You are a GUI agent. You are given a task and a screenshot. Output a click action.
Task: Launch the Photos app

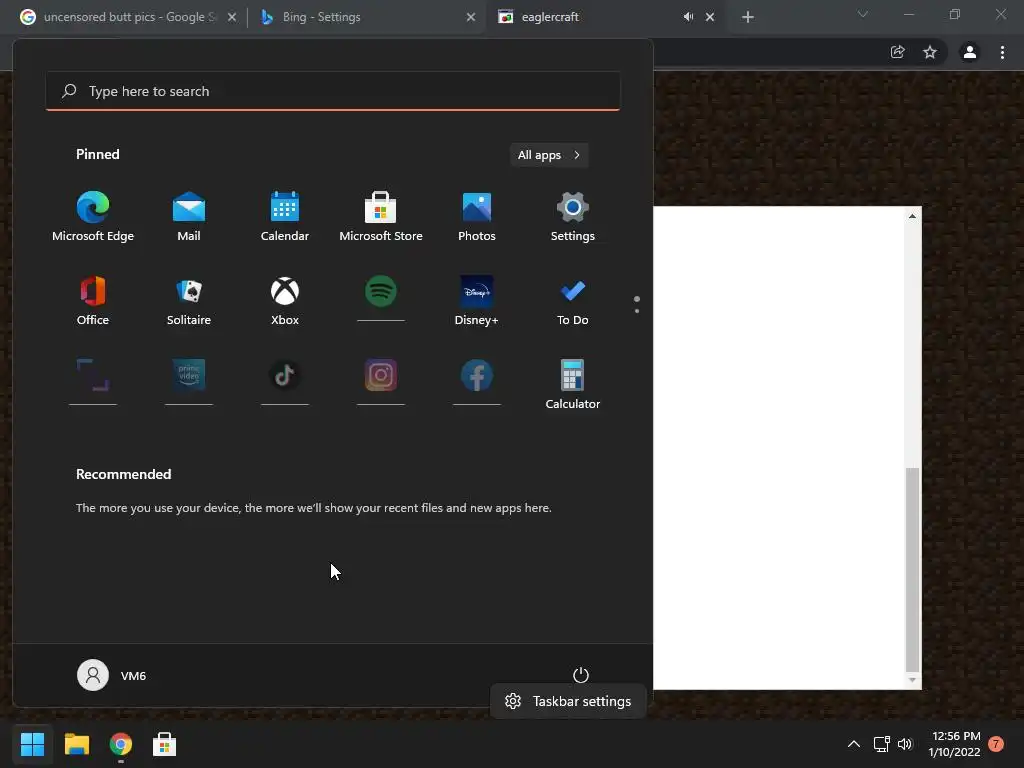click(x=477, y=217)
